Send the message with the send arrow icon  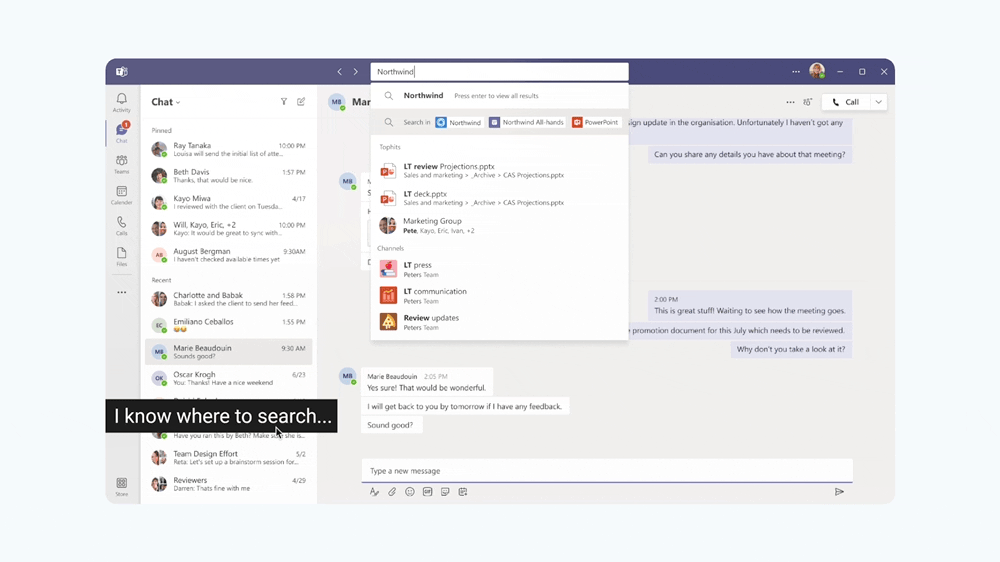839,492
